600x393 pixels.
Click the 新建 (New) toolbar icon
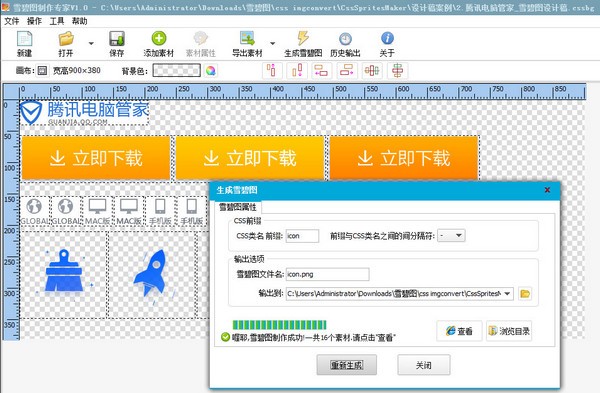[x=24, y=39]
